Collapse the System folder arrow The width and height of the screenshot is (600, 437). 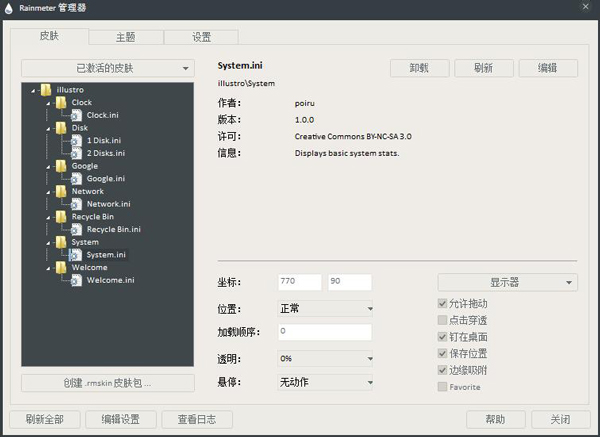click(x=48, y=243)
